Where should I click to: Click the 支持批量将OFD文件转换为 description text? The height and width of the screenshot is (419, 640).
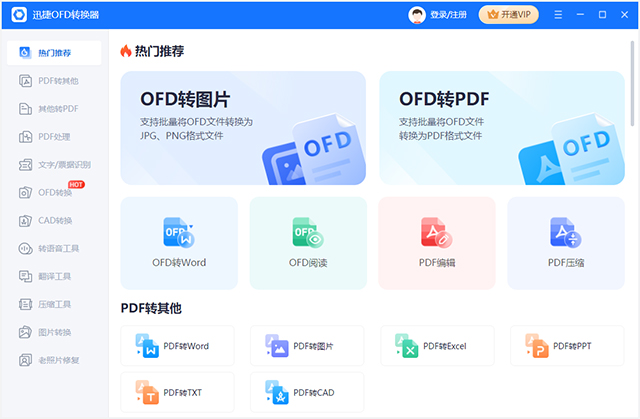pos(196,122)
